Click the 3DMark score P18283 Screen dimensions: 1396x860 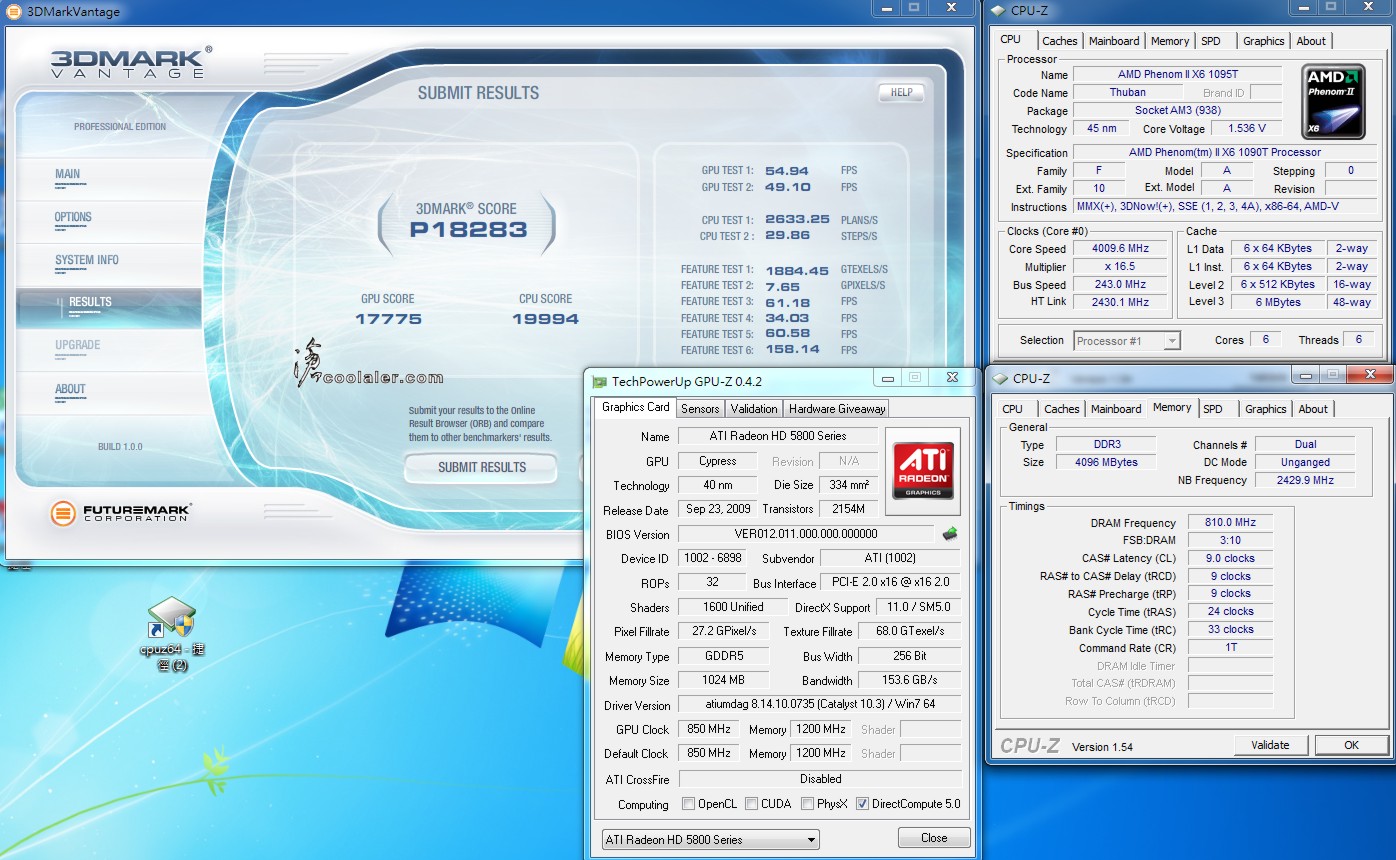(x=468, y=230)
